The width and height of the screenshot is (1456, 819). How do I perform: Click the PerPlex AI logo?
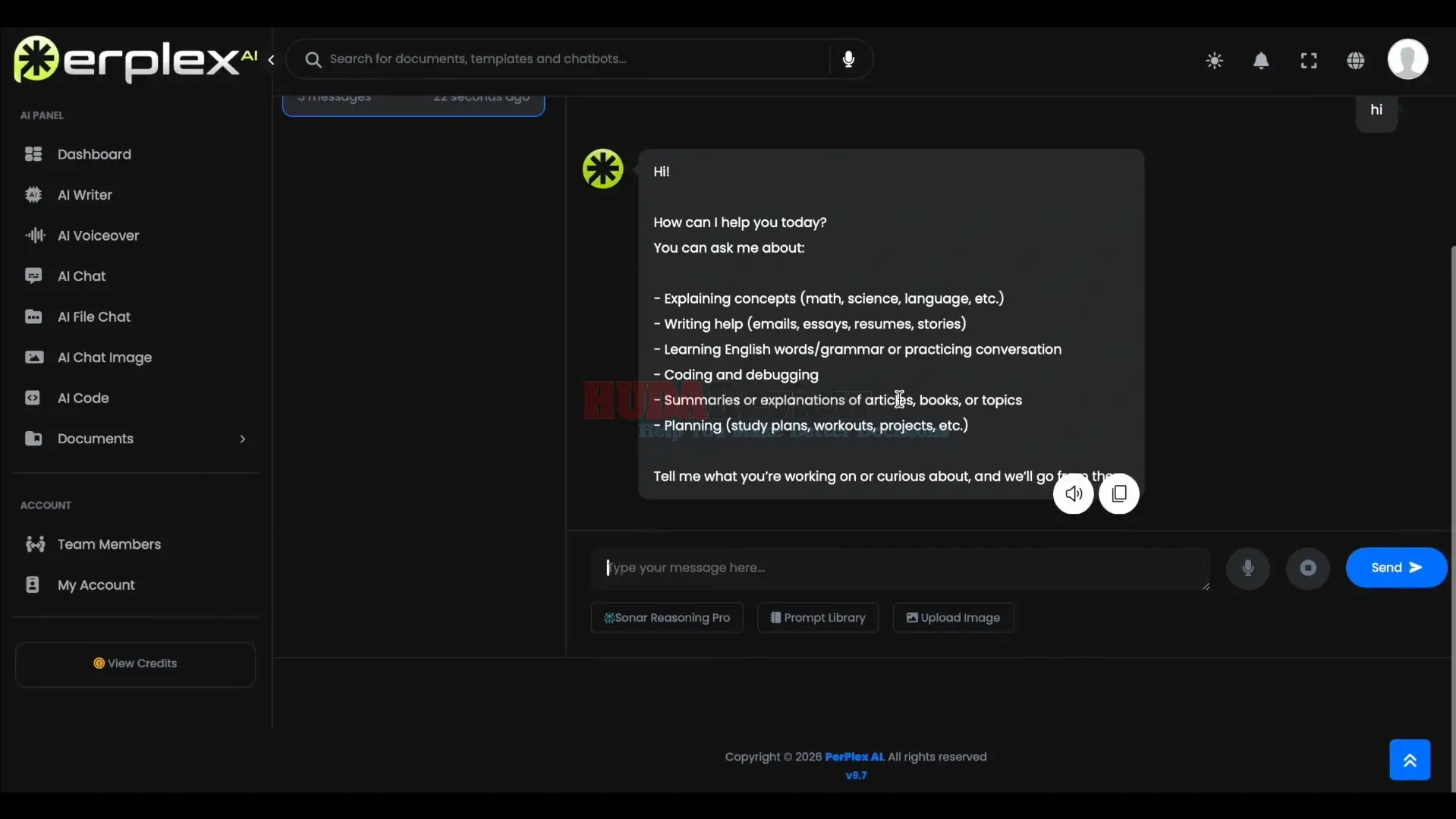pos(135,59)
